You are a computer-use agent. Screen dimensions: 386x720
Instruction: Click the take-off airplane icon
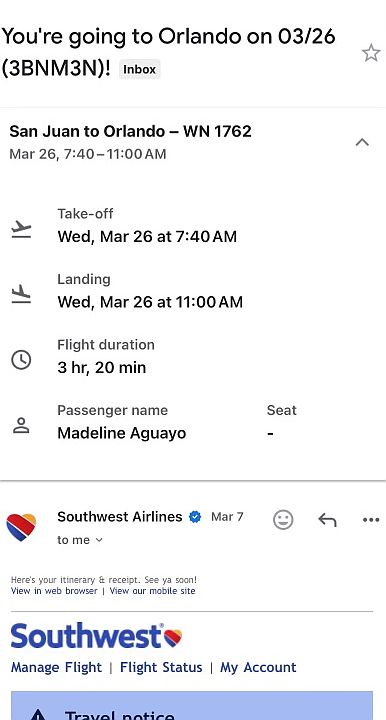21,229
